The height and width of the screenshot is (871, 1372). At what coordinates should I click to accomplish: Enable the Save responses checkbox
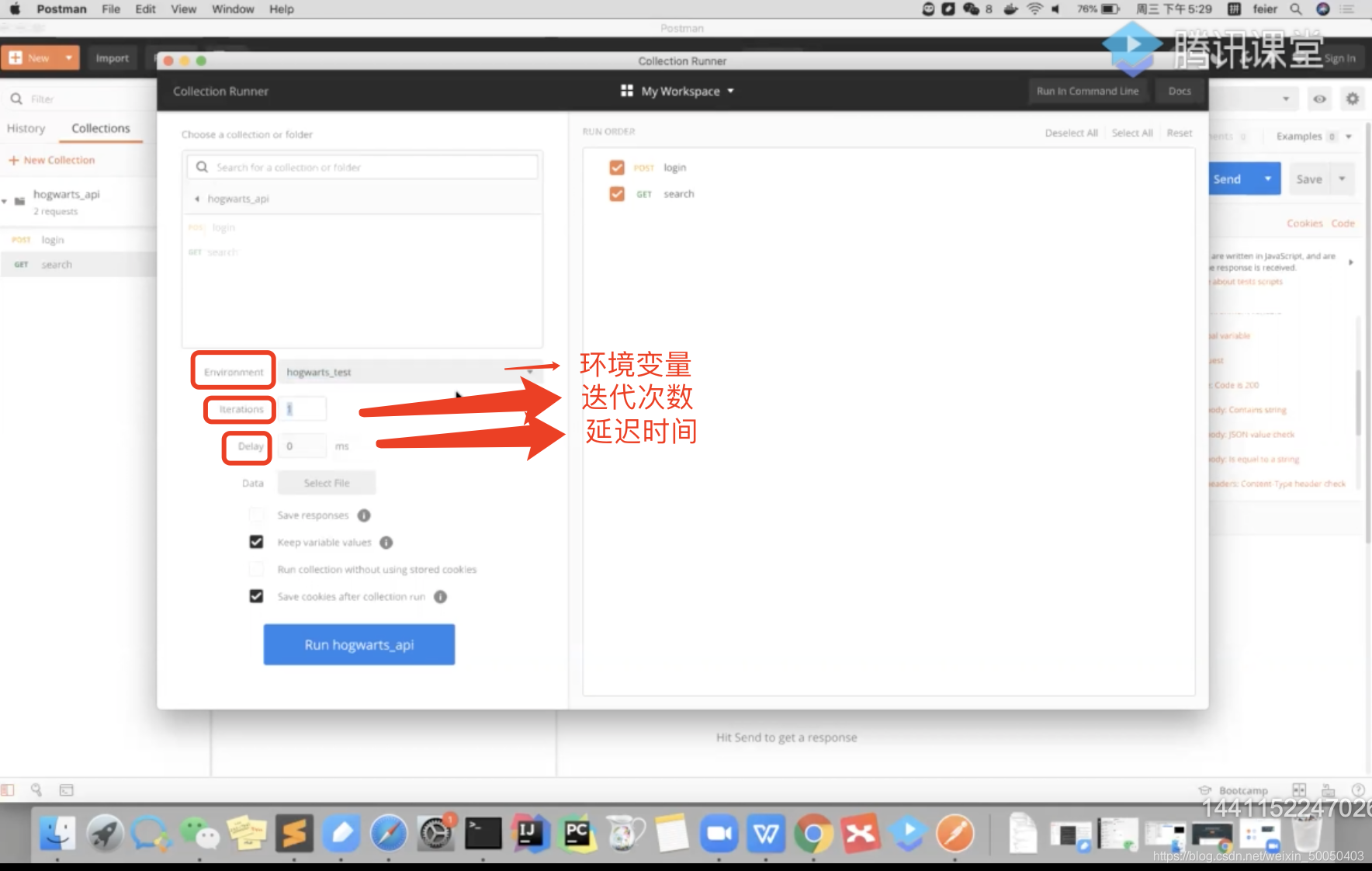click(x=256, y=515)
